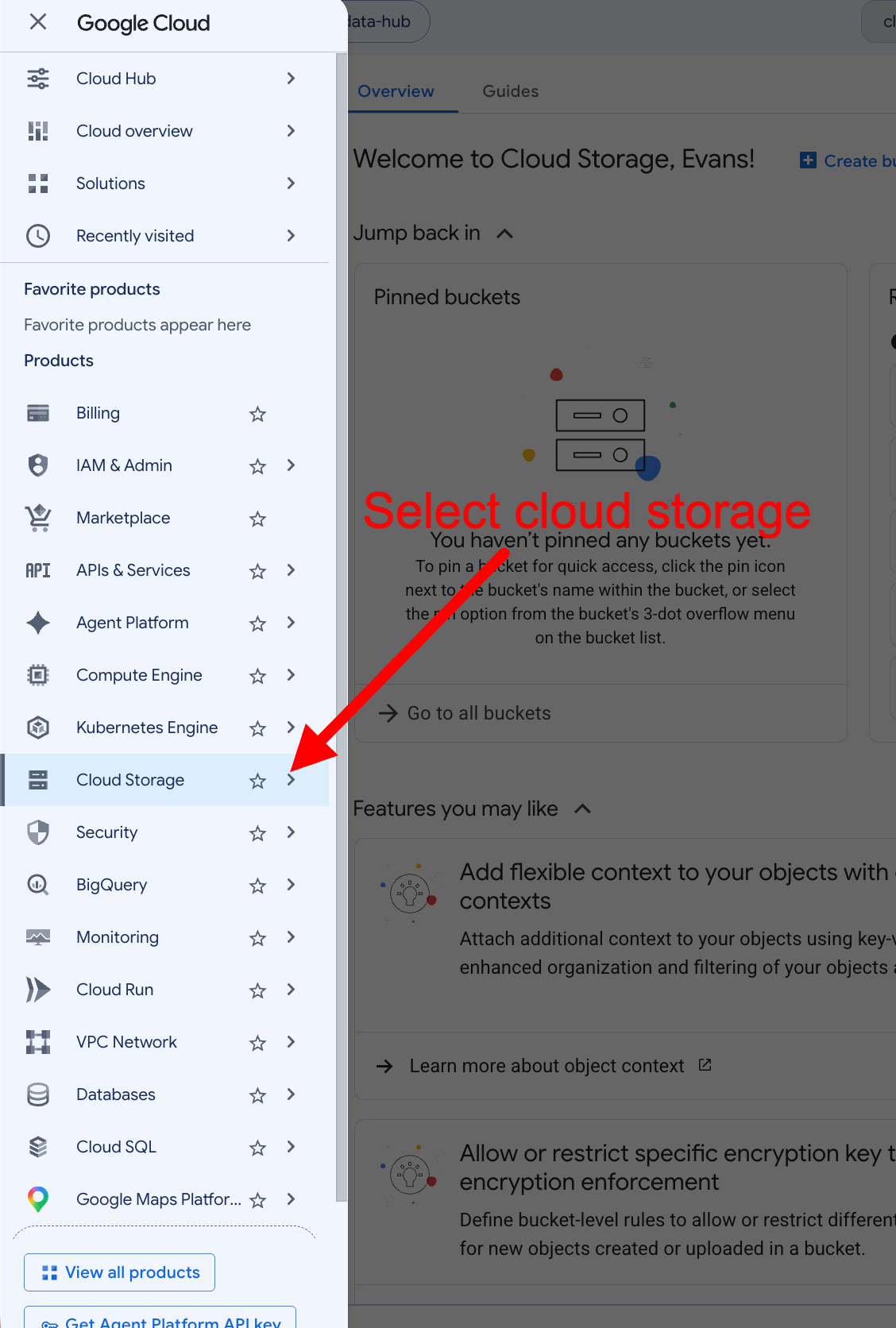The height and width of the screenshot is (1328, 896).
Task: Follow the Go to all buckets link
Action: click(x=479, y=713)
